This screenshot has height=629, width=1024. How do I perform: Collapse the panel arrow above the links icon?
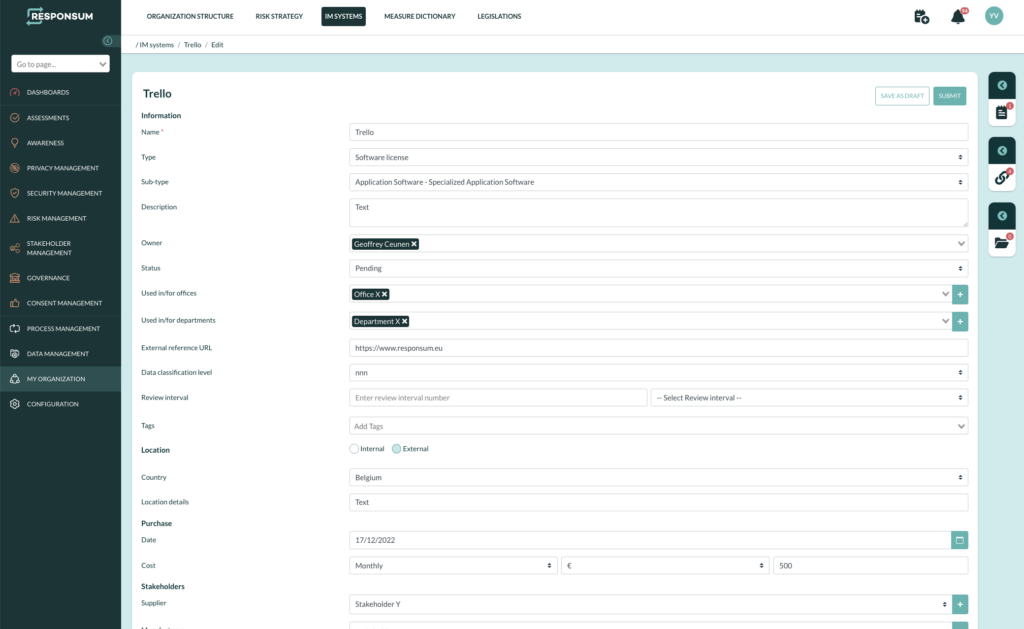1002,151
